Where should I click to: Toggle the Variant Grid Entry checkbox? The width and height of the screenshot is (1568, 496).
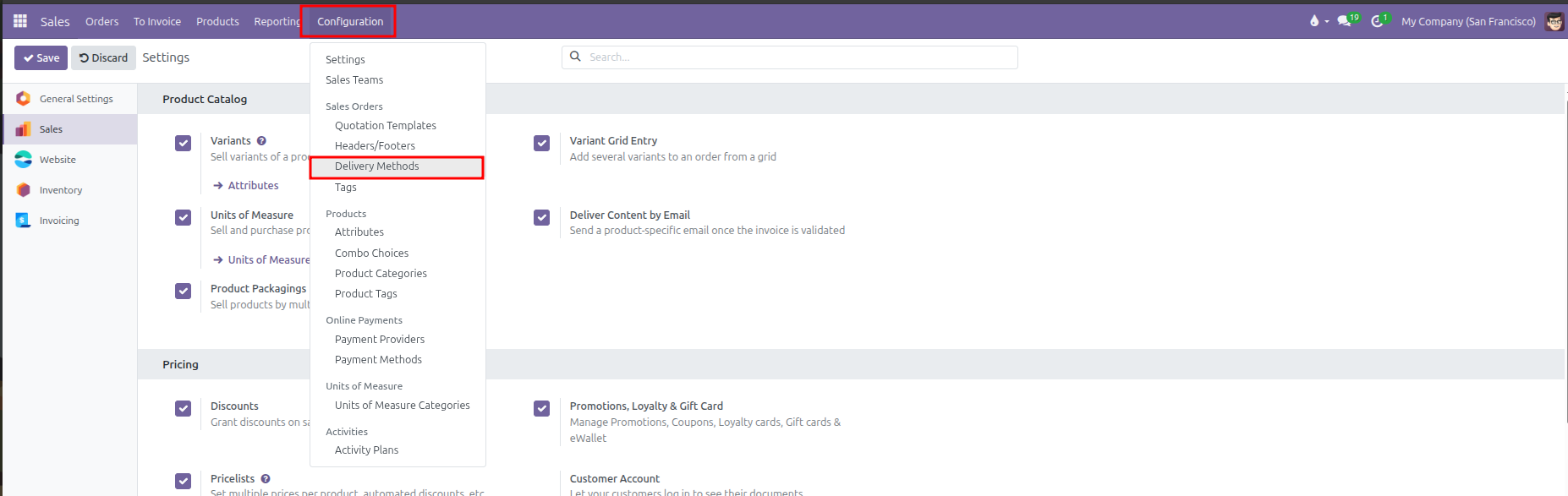(x=542, y=143)
